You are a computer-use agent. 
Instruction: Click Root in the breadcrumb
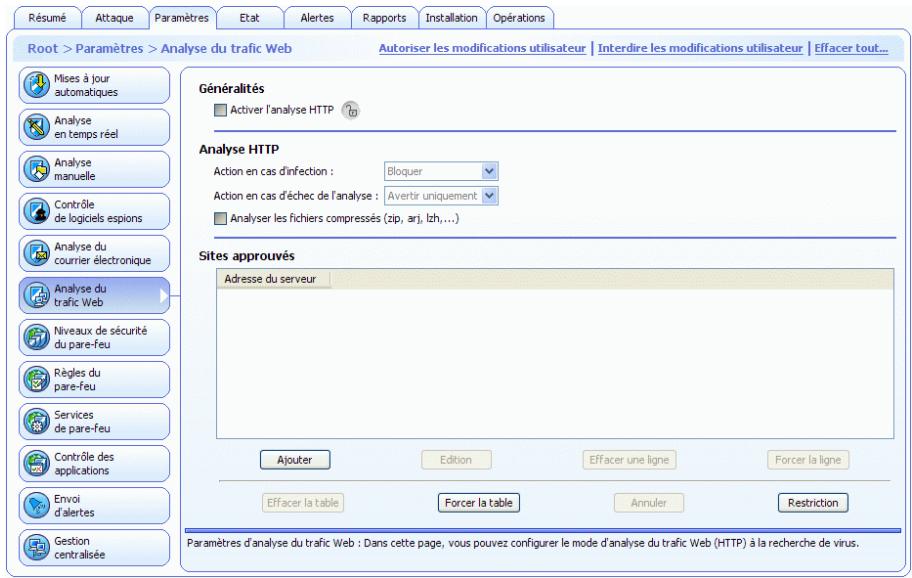[42, 48]
